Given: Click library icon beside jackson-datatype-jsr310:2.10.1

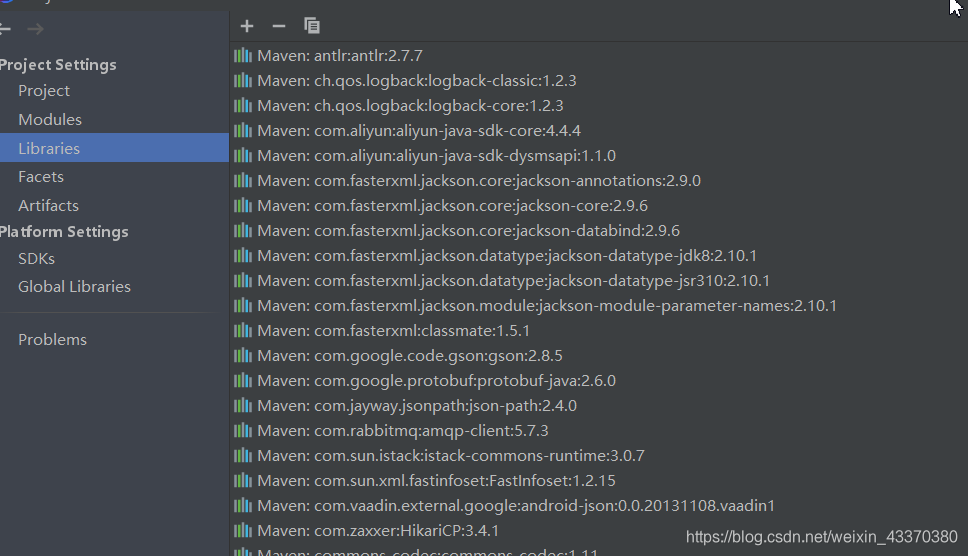Looking at the screenshot, I should point(243,280).
